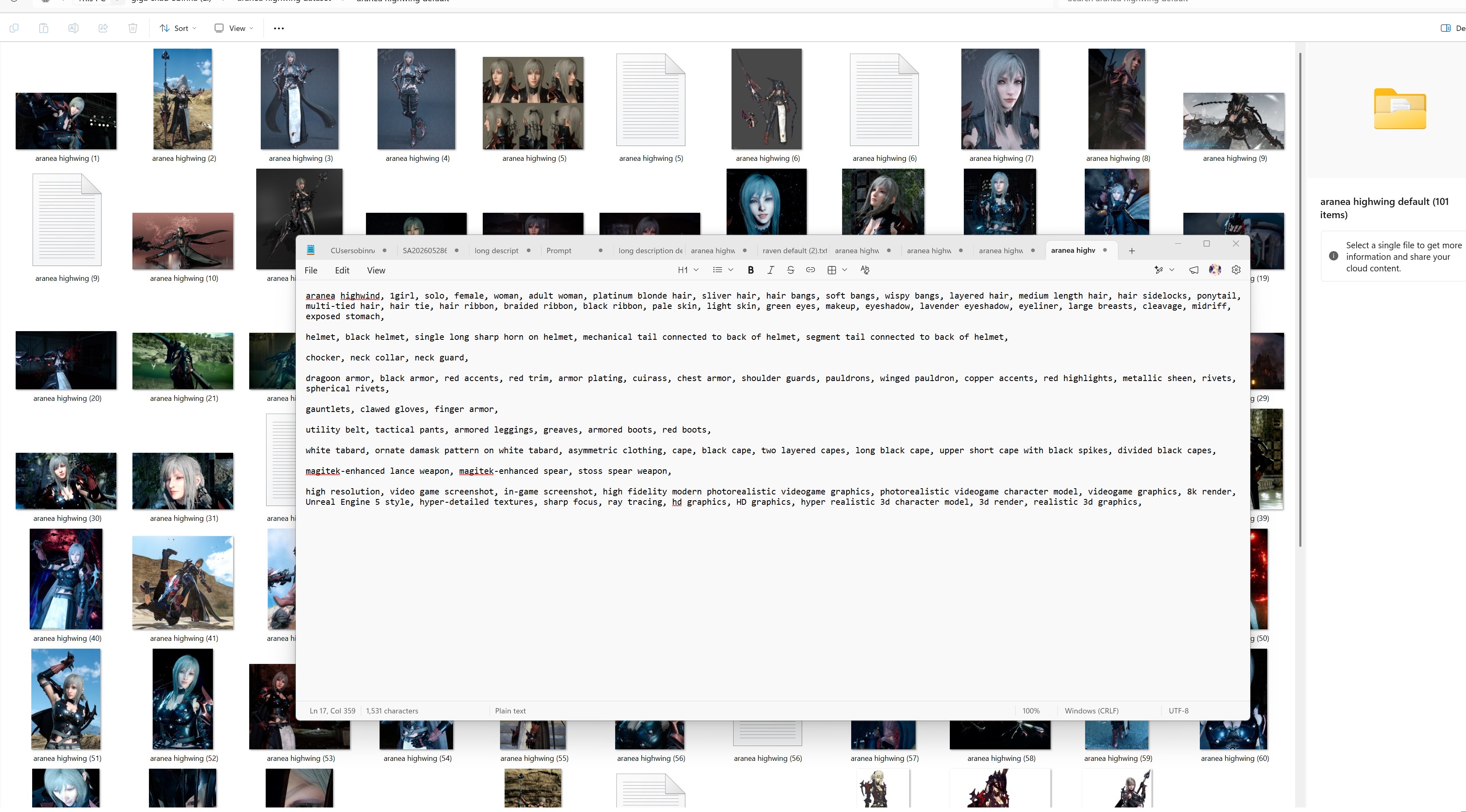Open the H1 heading dropdown
Viewport: 1466px width, 812px height.
(688, 270)
